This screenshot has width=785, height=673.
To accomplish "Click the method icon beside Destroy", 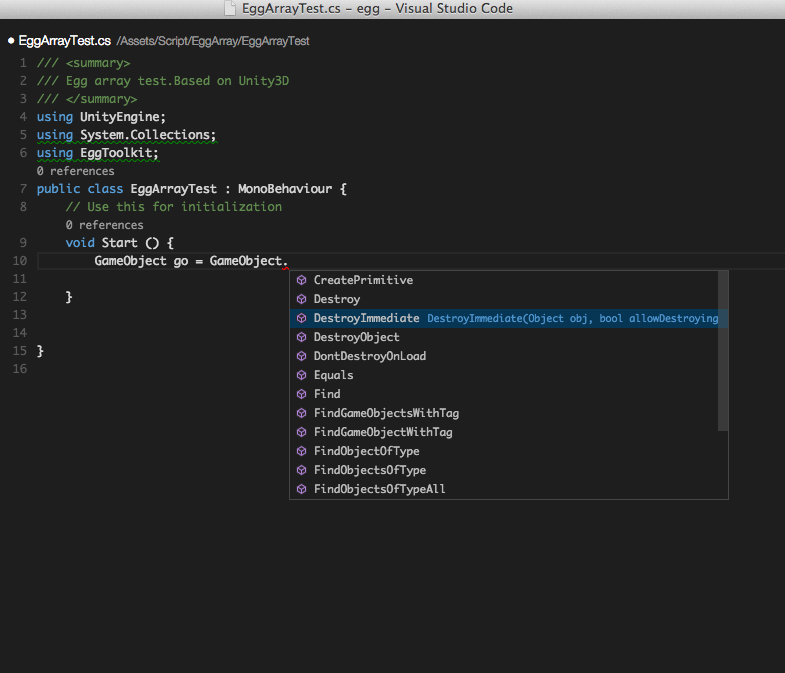I will [x=301, y=299].
